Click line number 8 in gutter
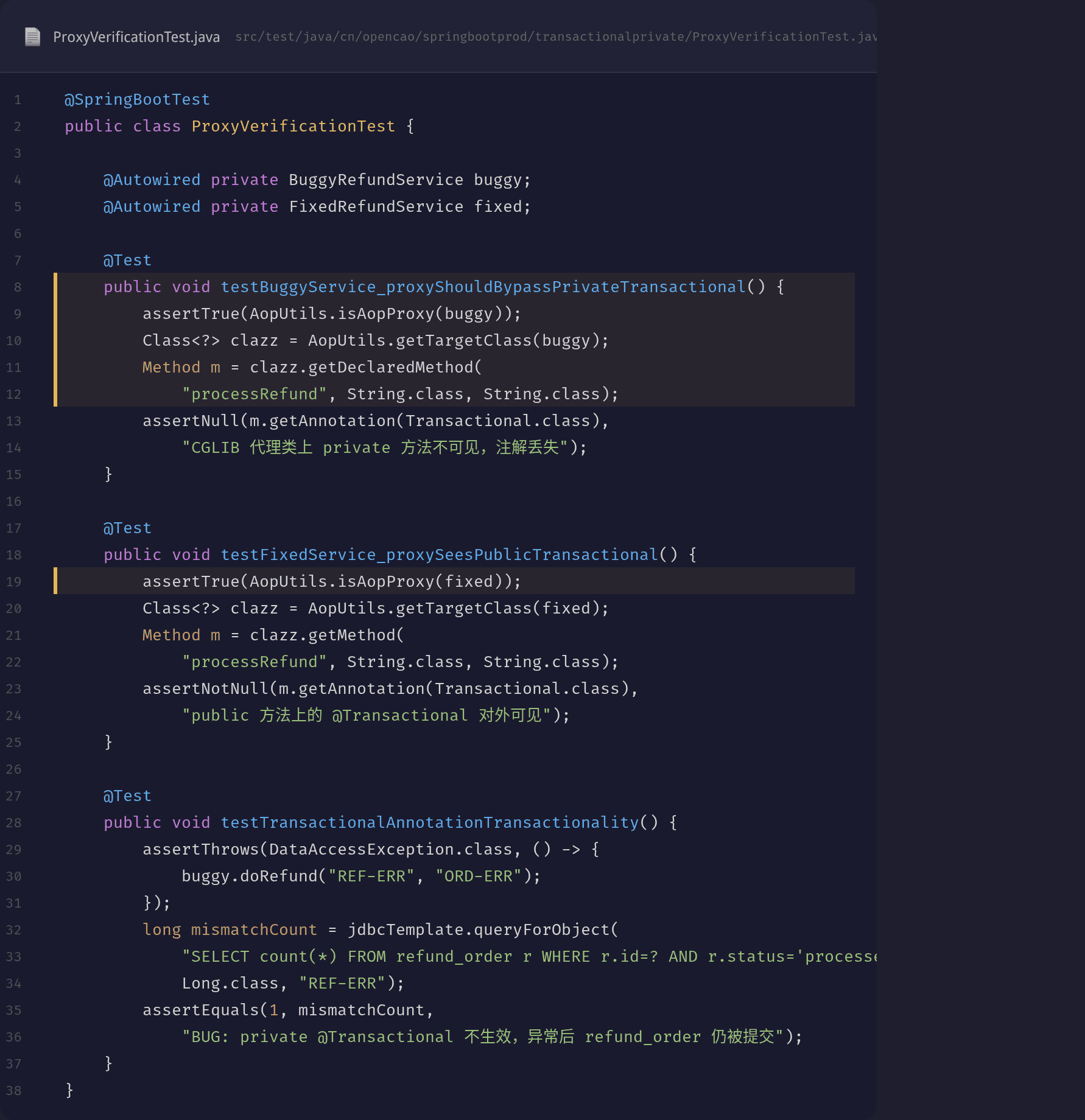Image resolution: width=1085 pixels, height=1120 pixels. point(18,287)
